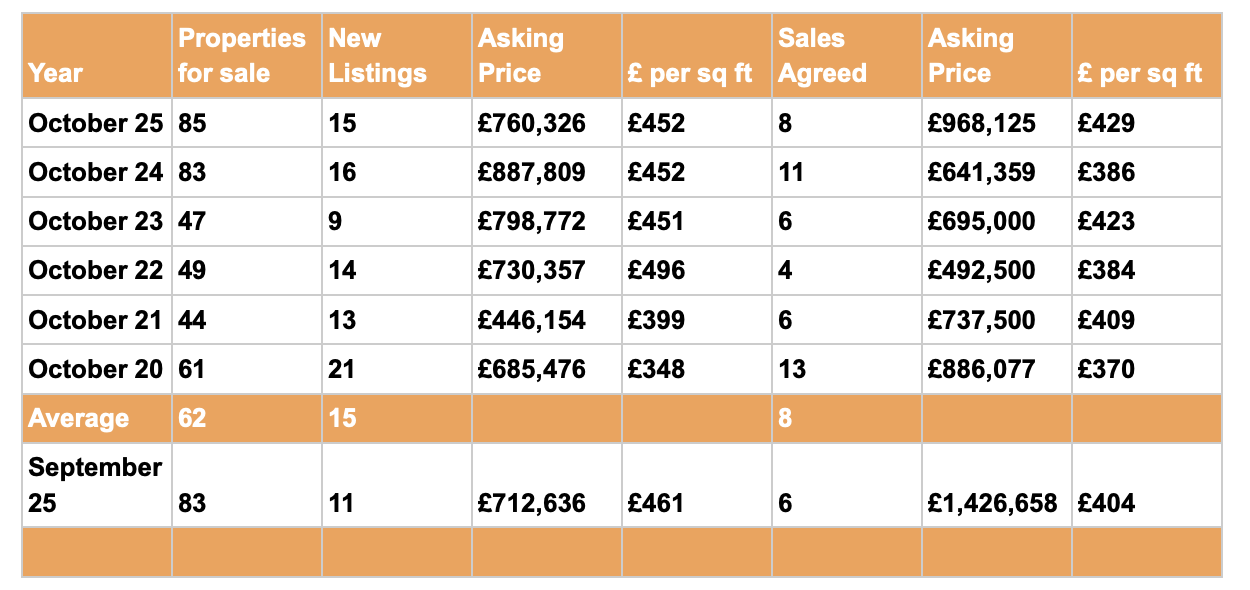
Task: Select the £496 per sq ft cell
Action: point(656,270)
